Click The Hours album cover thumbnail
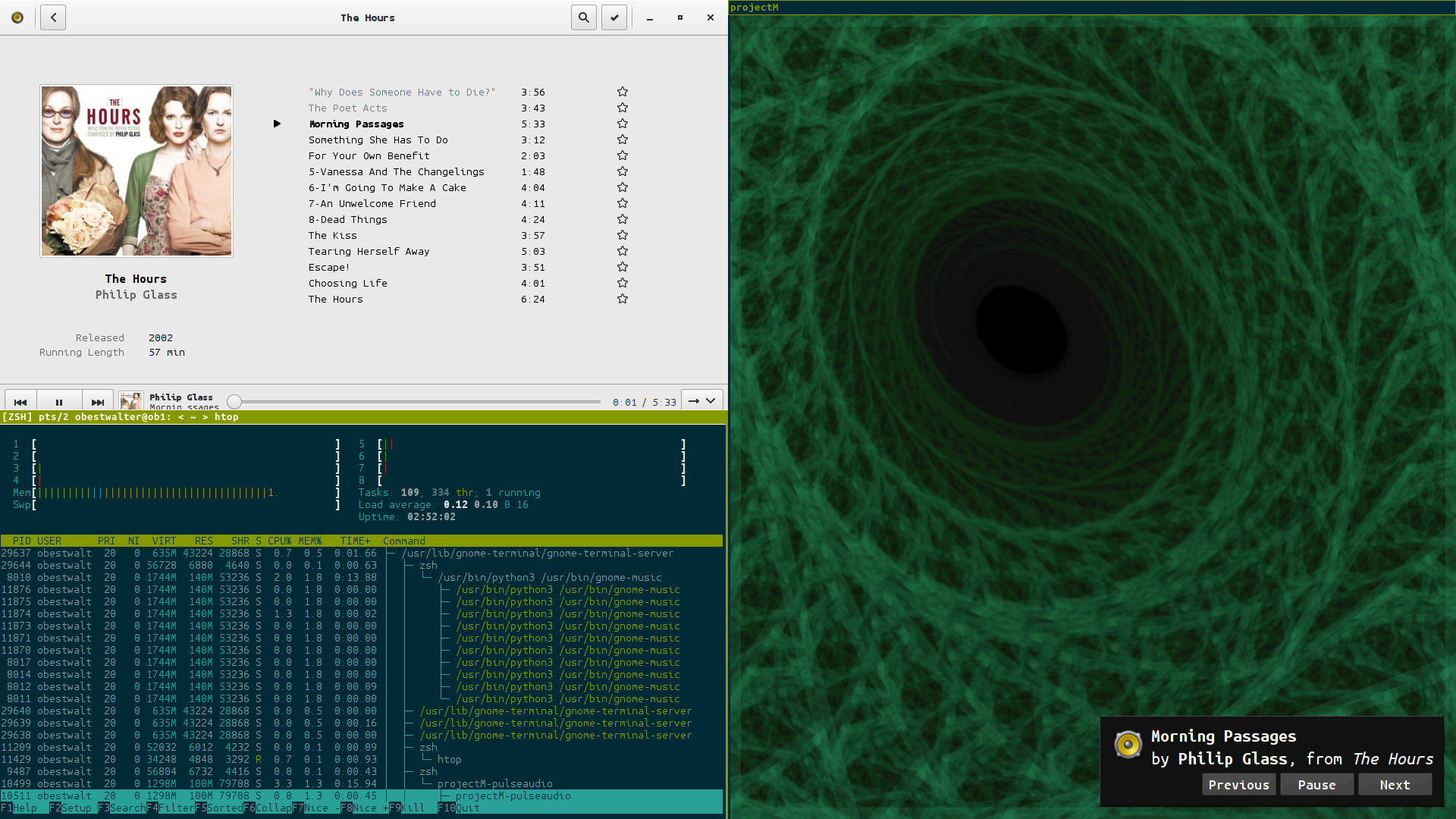This screenshot has width=1456, height=819. pyautogui.click(x=136, y=171)
